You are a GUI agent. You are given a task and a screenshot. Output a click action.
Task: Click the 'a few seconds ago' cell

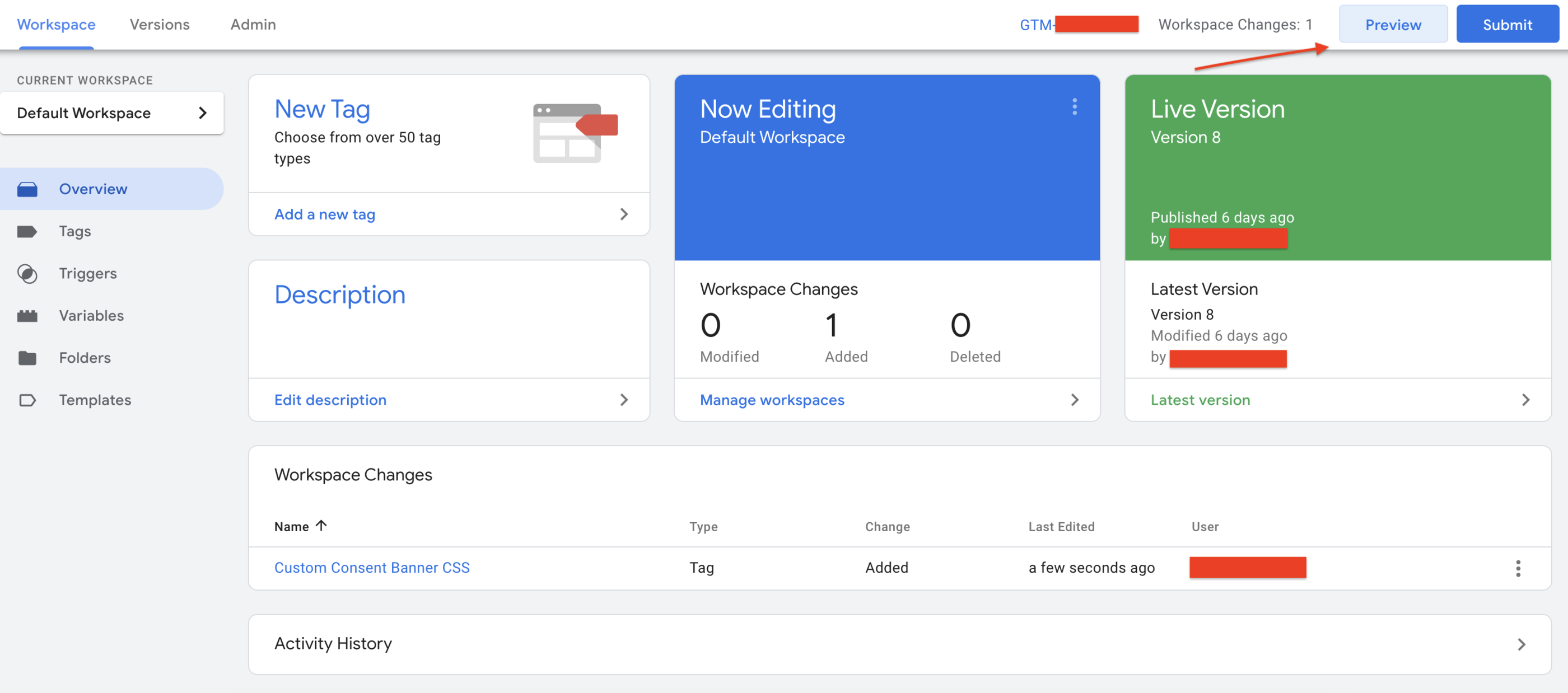[x=1091, y=568]
